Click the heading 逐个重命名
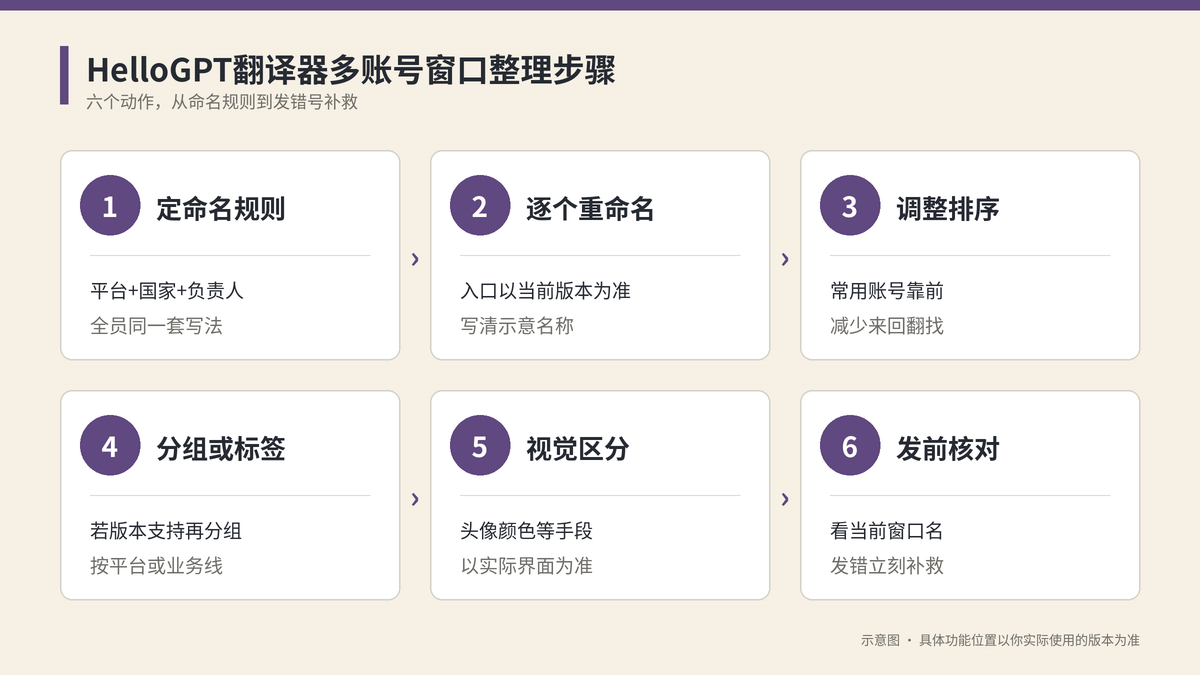Screen dimensions: 1200x675 pos(591,208)
